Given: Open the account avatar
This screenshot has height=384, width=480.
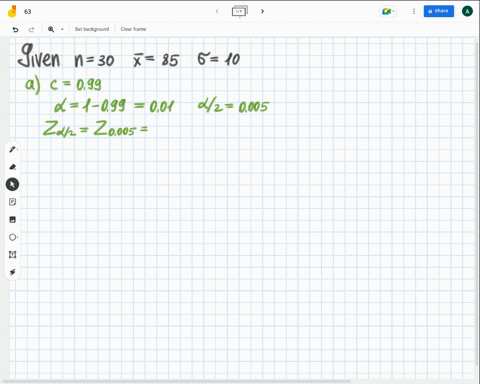Looking at the screenshot, I should [467, 11].
